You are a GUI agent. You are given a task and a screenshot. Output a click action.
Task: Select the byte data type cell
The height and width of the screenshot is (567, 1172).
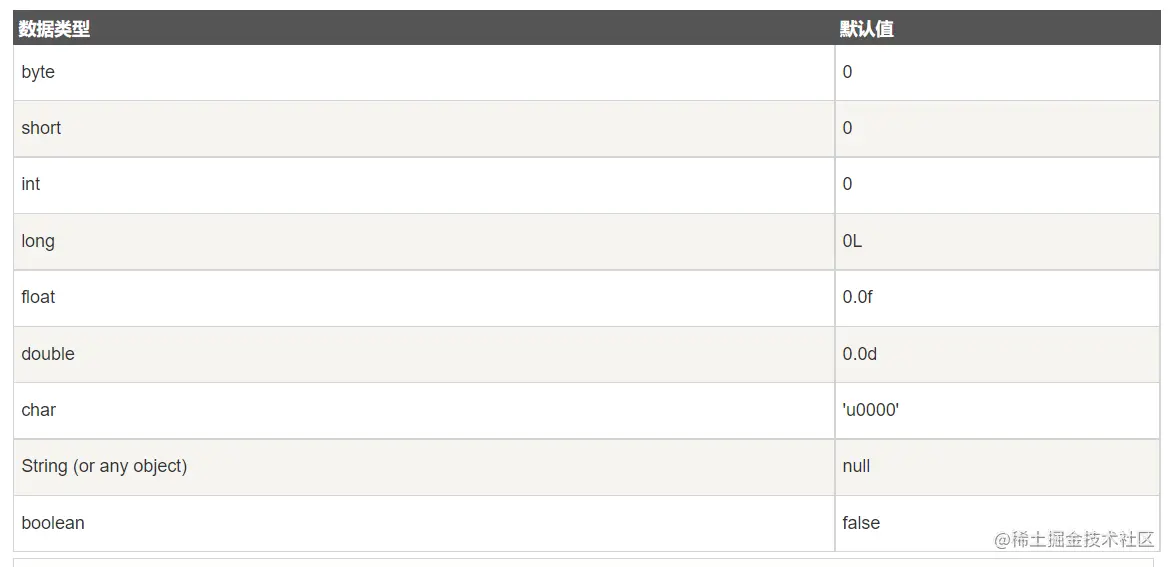tap(38, 72)
